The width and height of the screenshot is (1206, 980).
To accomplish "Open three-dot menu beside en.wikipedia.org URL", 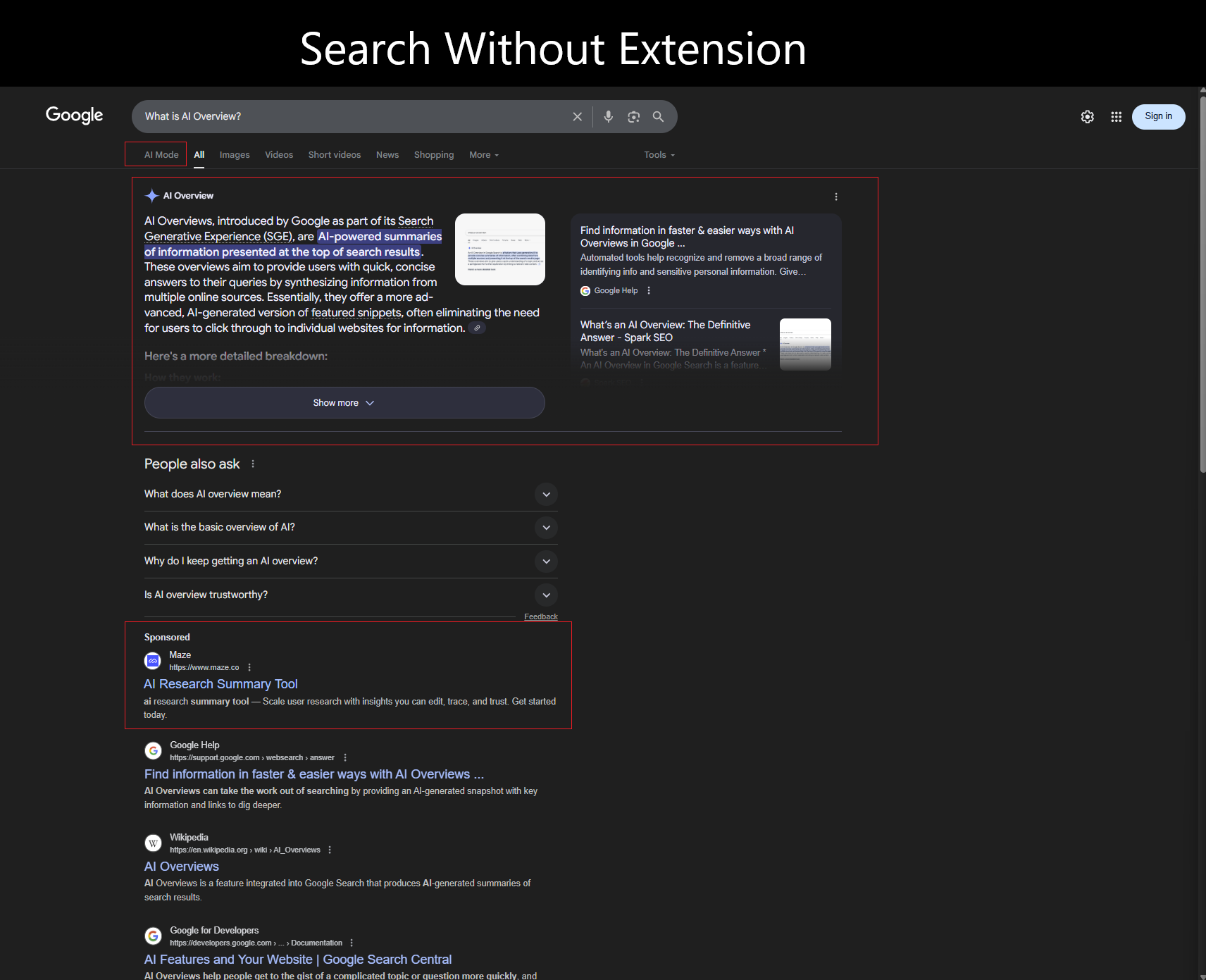I will 330,850.
